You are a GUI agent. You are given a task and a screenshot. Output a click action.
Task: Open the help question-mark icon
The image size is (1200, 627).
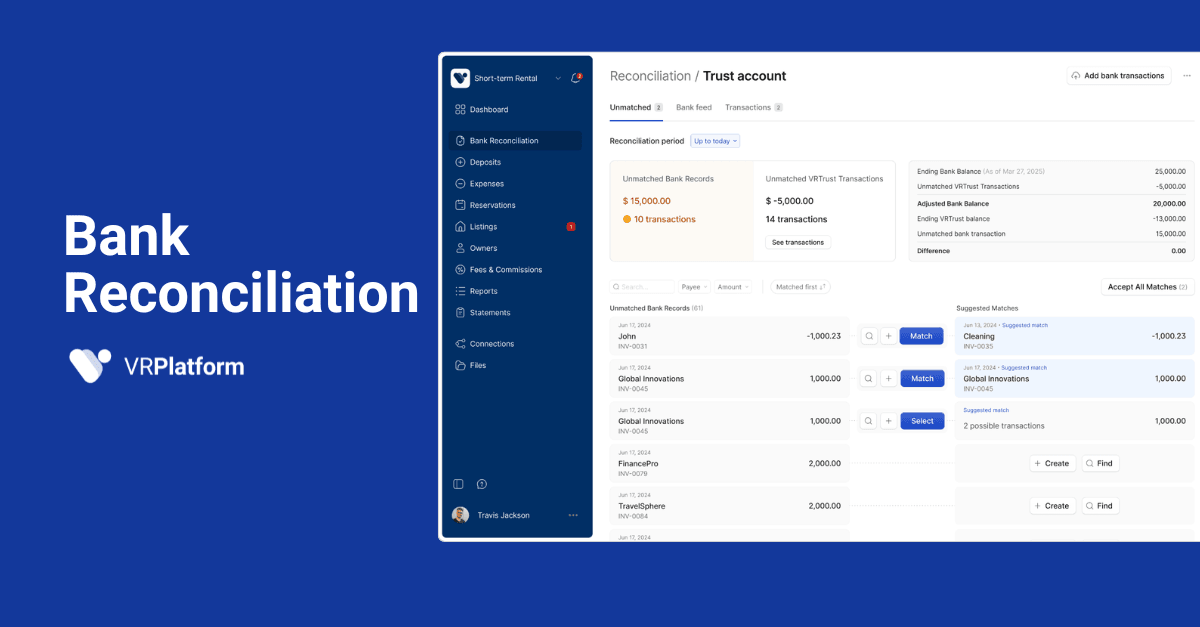pos(482,484)
